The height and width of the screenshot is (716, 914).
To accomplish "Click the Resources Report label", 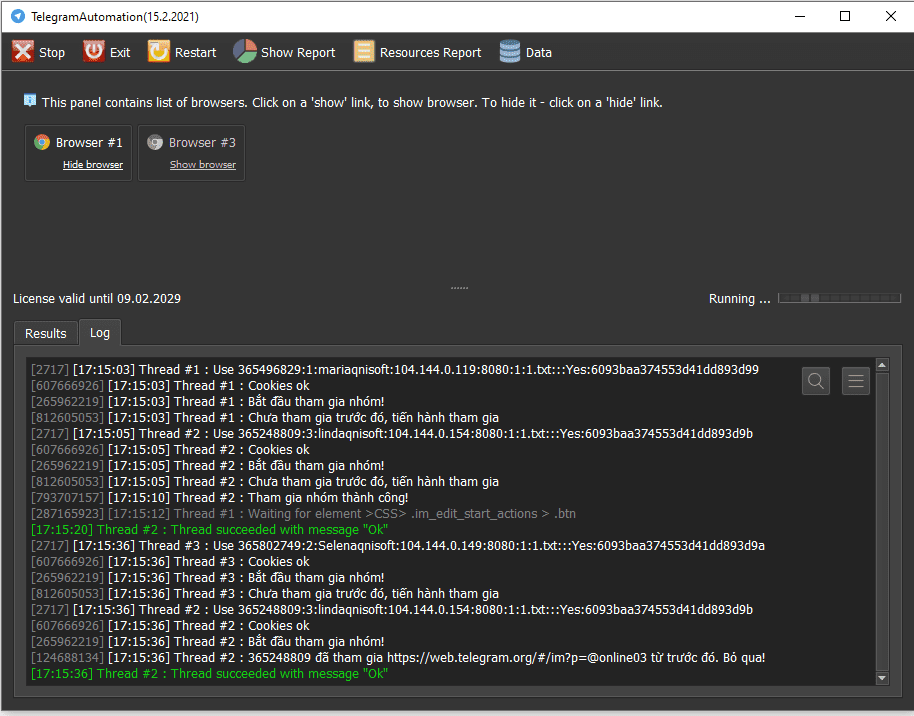I will point(431,52).
